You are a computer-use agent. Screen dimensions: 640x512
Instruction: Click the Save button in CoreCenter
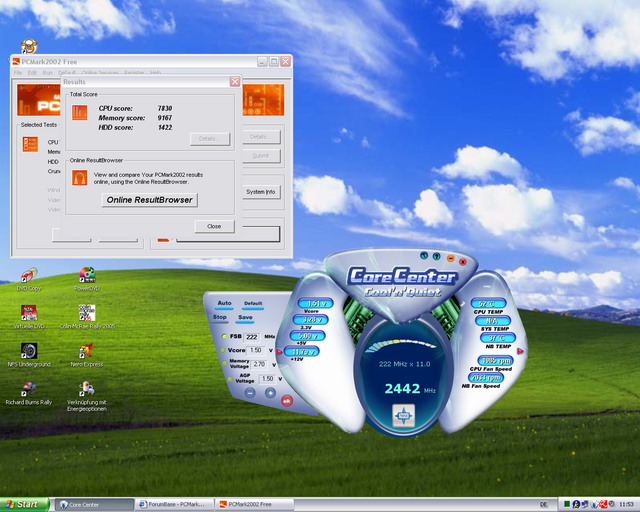point(245,318)
